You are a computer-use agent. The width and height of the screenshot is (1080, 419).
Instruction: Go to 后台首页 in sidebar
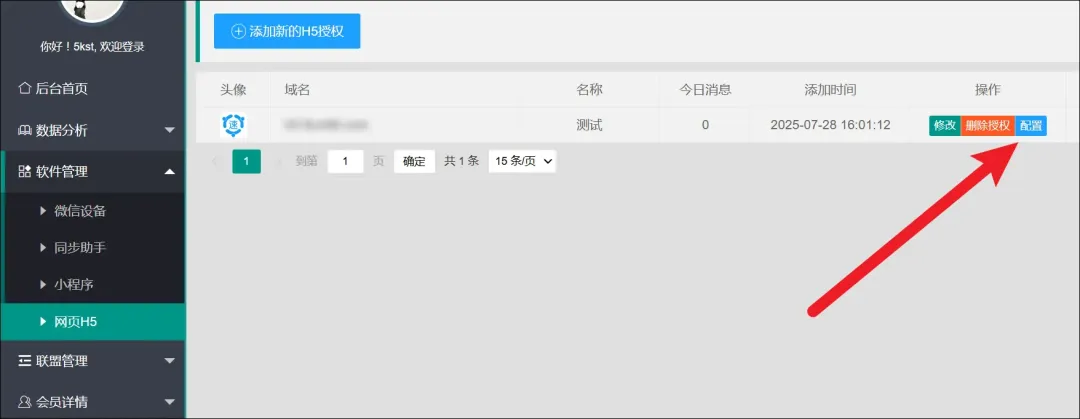(x=92, y=88)
